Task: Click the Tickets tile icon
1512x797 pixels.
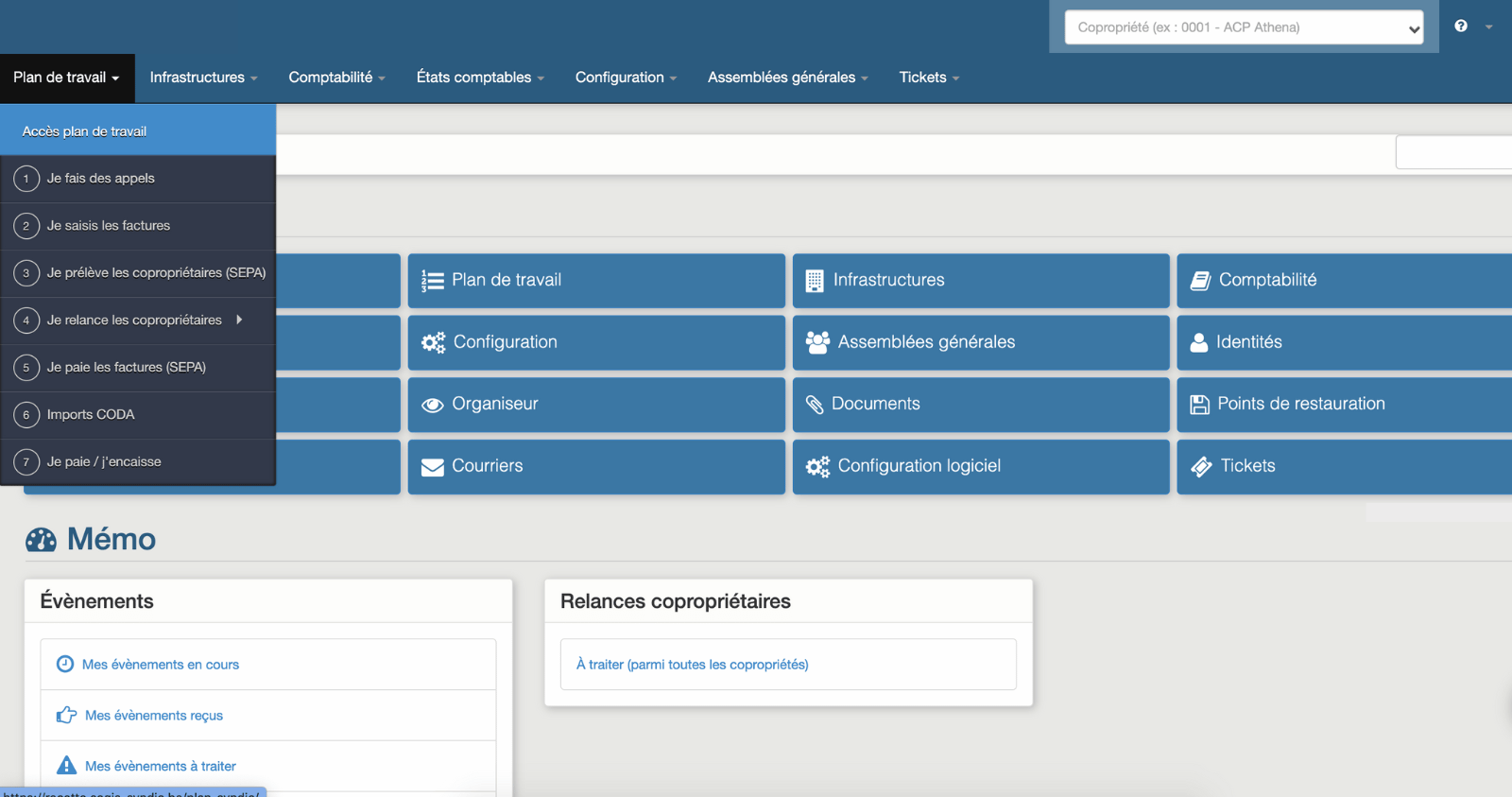Action: (x=1201, y=467)
